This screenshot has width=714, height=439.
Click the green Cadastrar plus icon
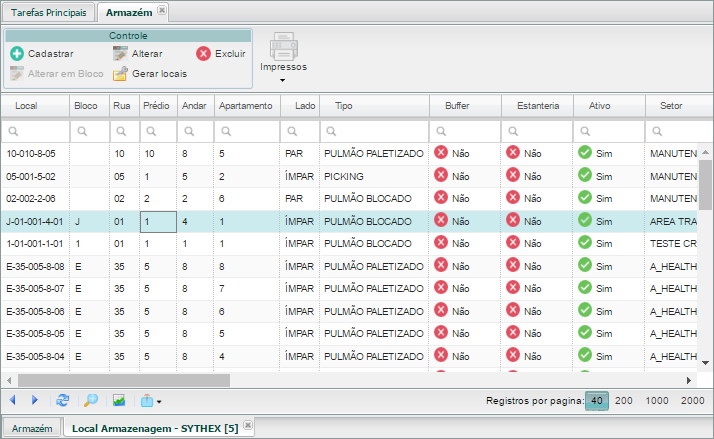click(17, 54)
